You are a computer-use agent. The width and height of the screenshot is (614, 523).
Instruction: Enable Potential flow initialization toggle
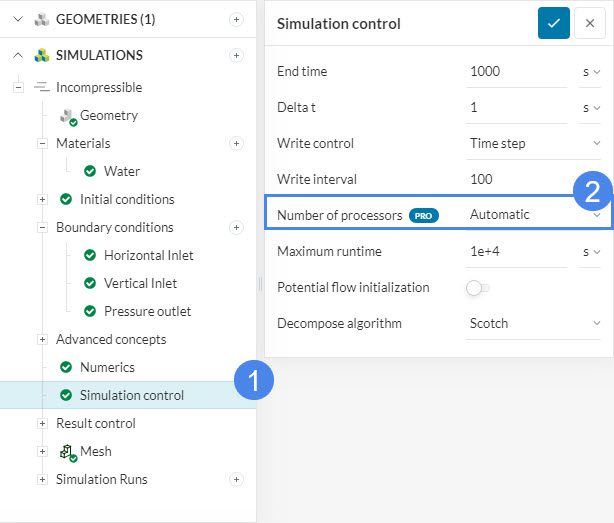477,288
